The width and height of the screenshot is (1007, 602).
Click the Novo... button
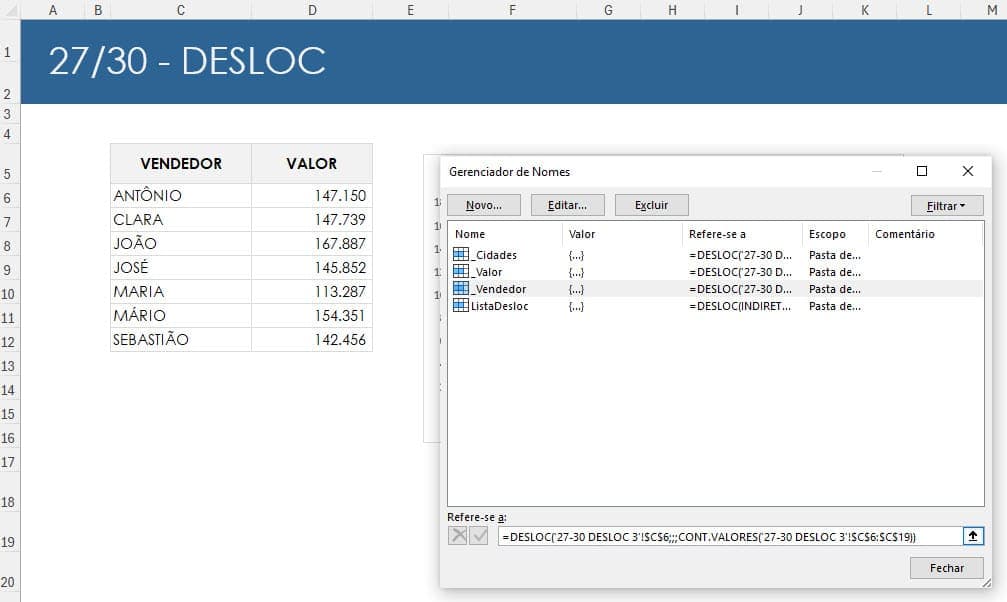(x=484, y=205)
